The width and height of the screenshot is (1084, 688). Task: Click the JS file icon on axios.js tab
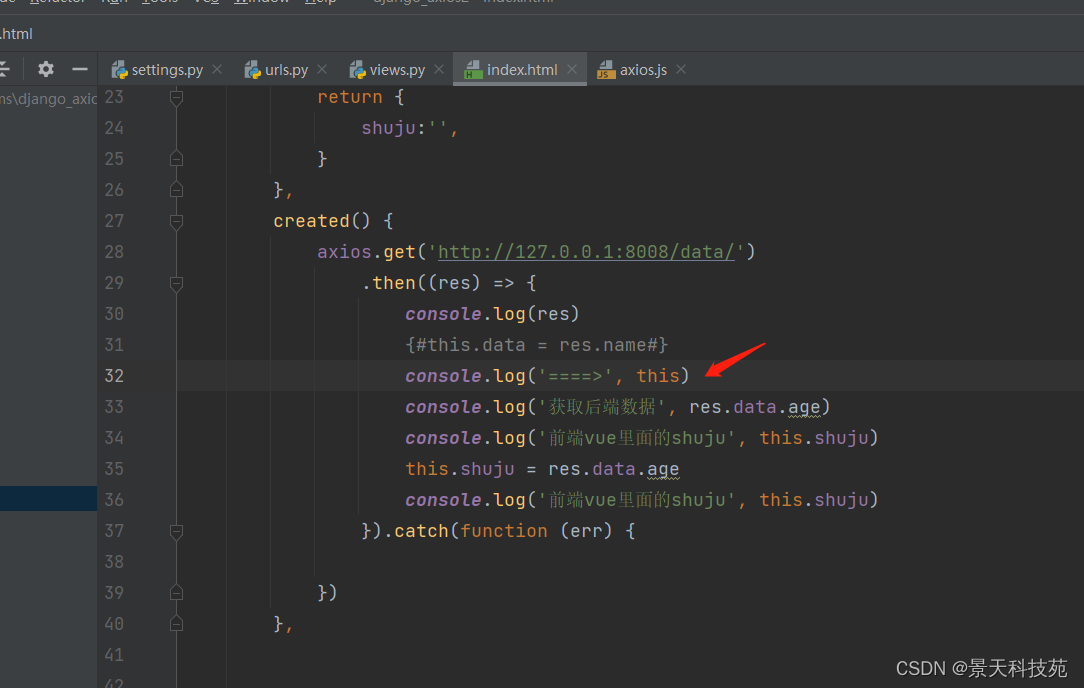coord(606,70)
